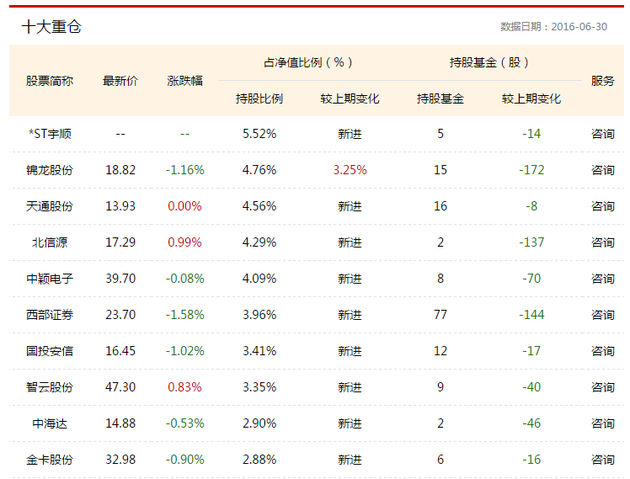
Task: Click the red 3.25% change value
Action: [350, 170]
